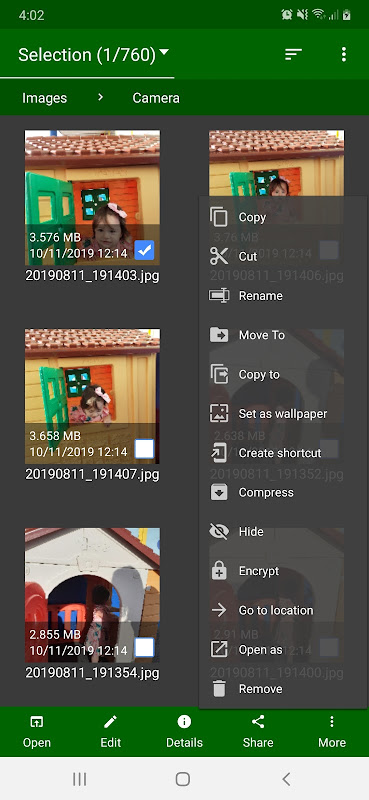Screen dimensions: 369x800
Task: Click file name 20190811_191403.jpg
Action: [92, 276]
